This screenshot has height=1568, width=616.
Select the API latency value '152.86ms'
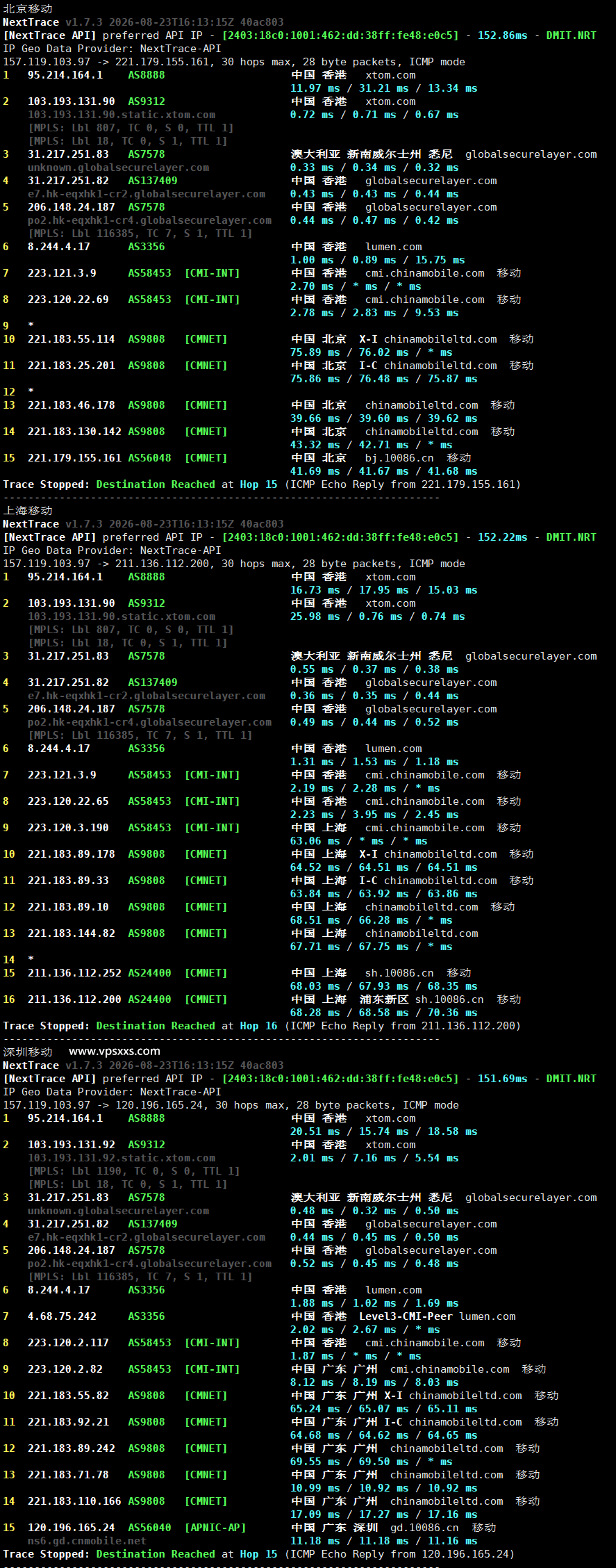(502, 35)
